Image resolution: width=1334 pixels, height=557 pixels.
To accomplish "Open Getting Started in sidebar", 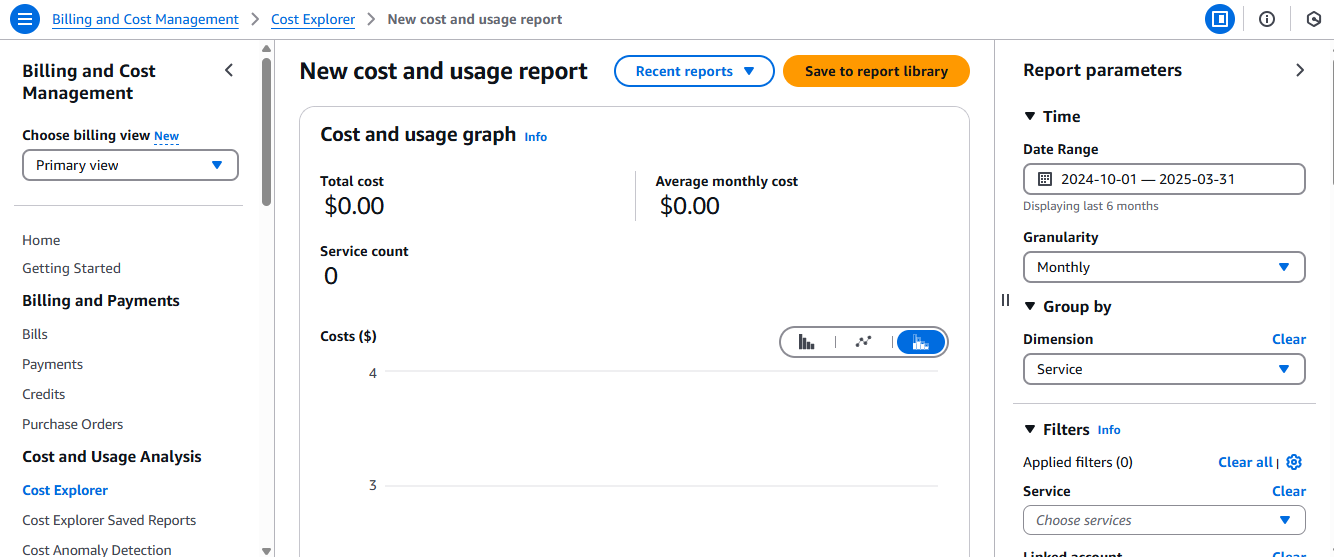I will 71,268.
